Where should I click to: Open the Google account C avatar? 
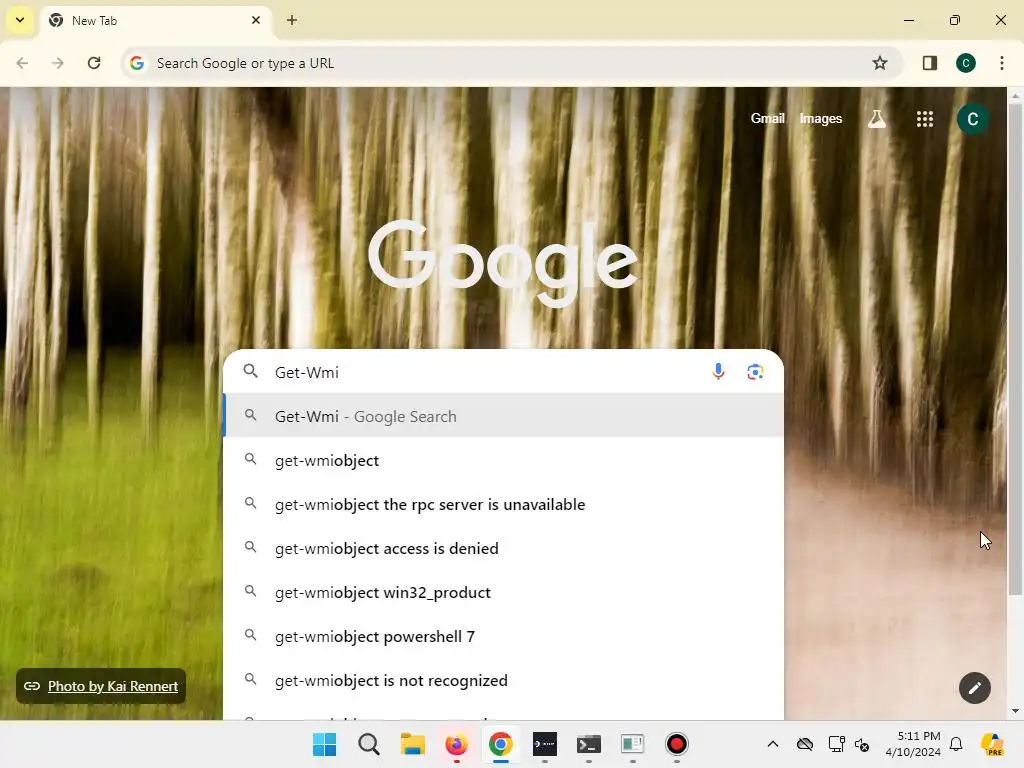(972, 119)
